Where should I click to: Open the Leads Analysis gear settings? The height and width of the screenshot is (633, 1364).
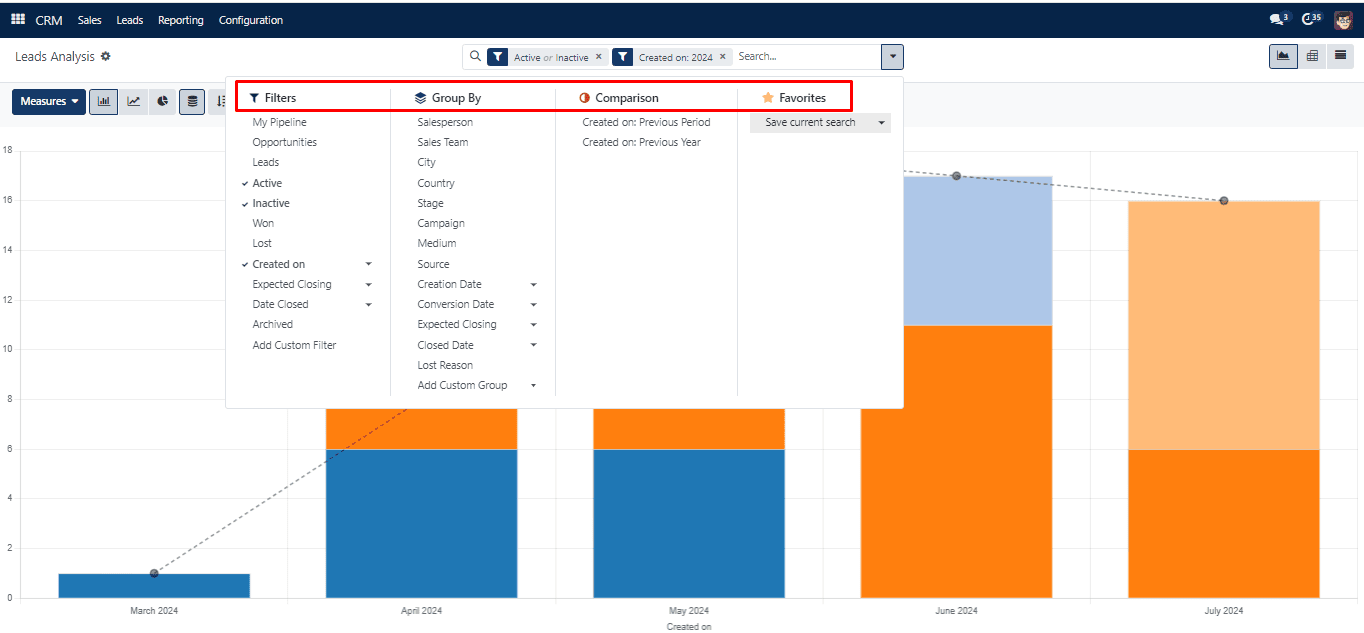(x=106, y=57)
